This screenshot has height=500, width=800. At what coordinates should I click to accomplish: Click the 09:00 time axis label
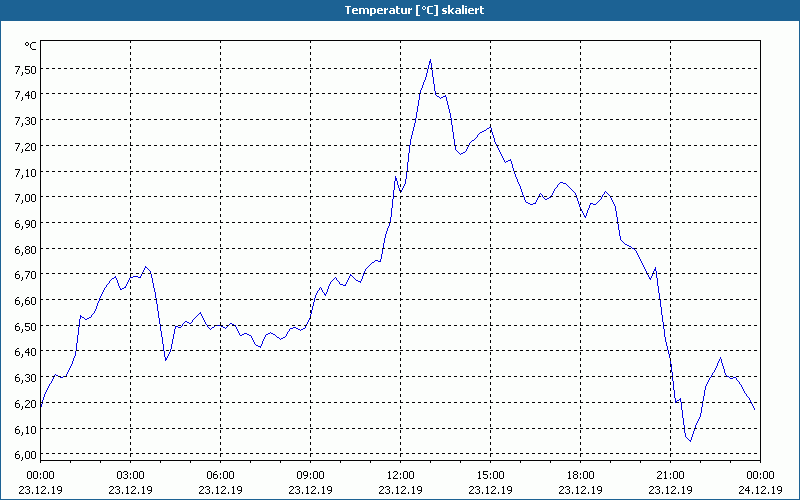click(311, 476)
